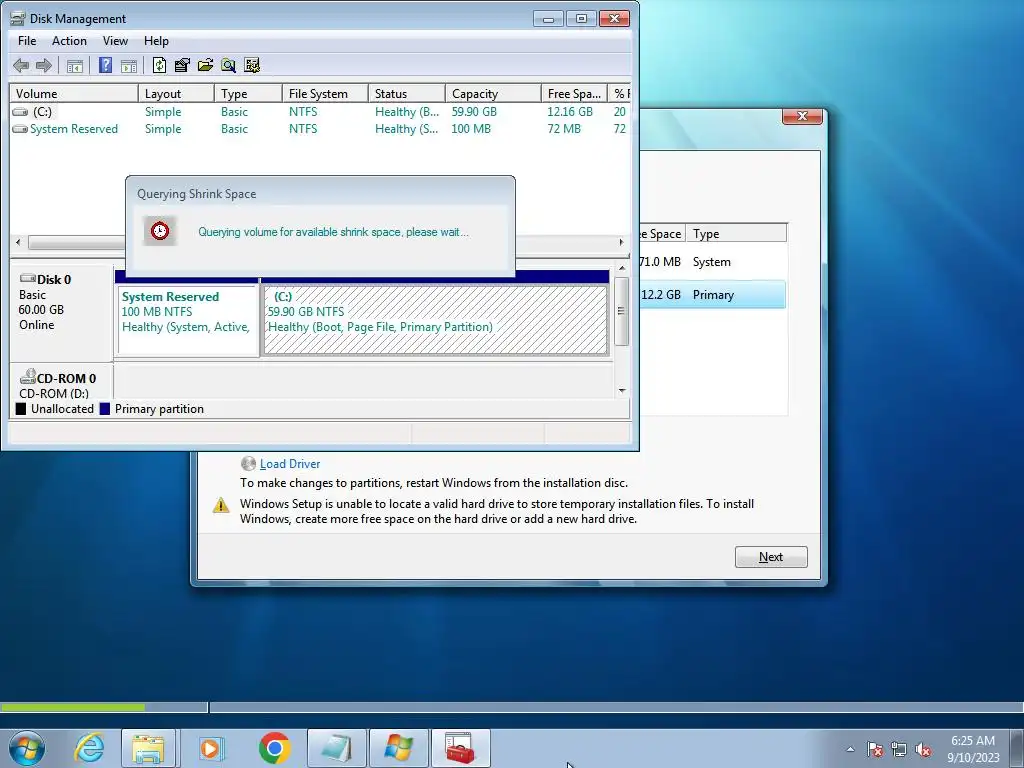The width and height of the screenshot is (1024, 768).
Task: Open Action Center flag tray icon
Action: coord(875,749)
